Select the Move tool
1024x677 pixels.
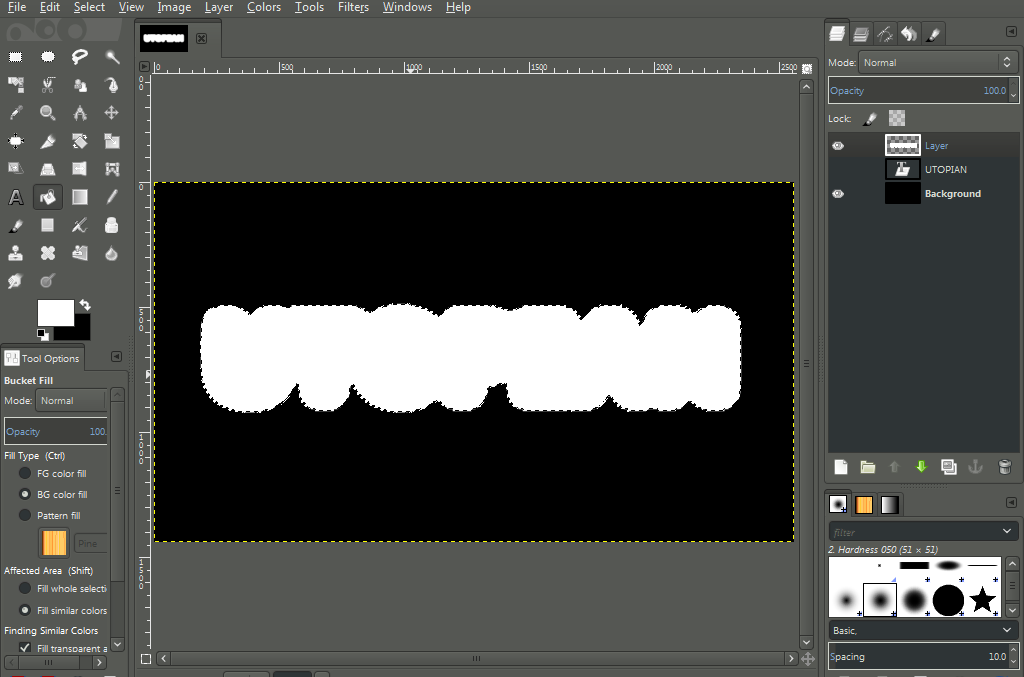[112, 113]
